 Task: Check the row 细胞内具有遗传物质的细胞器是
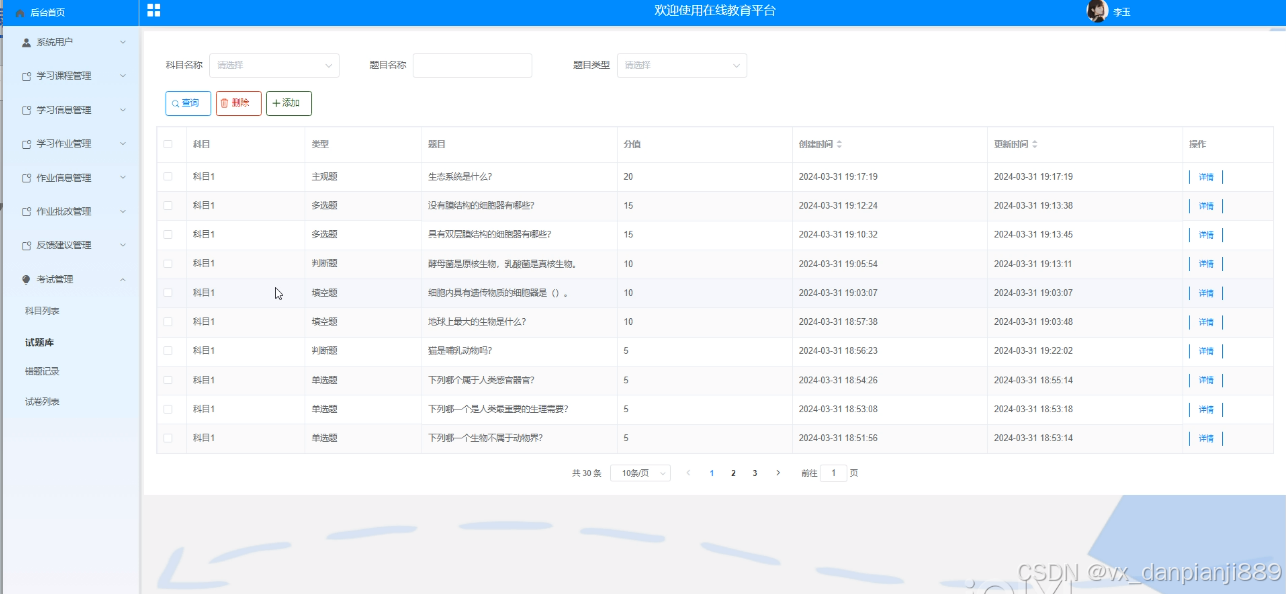(168, 293)
